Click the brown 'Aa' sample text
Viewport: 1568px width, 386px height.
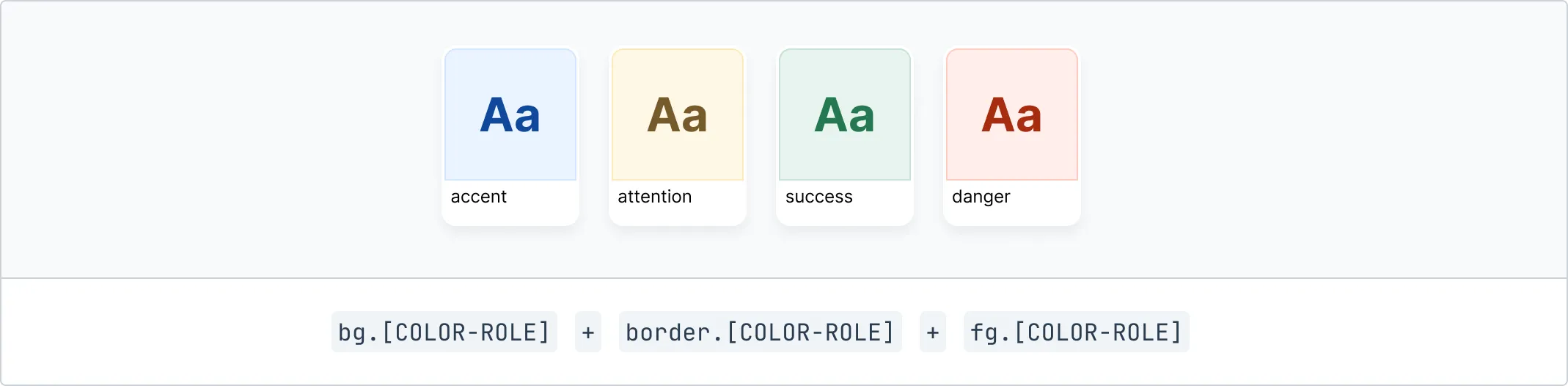[x=678, y=115]
